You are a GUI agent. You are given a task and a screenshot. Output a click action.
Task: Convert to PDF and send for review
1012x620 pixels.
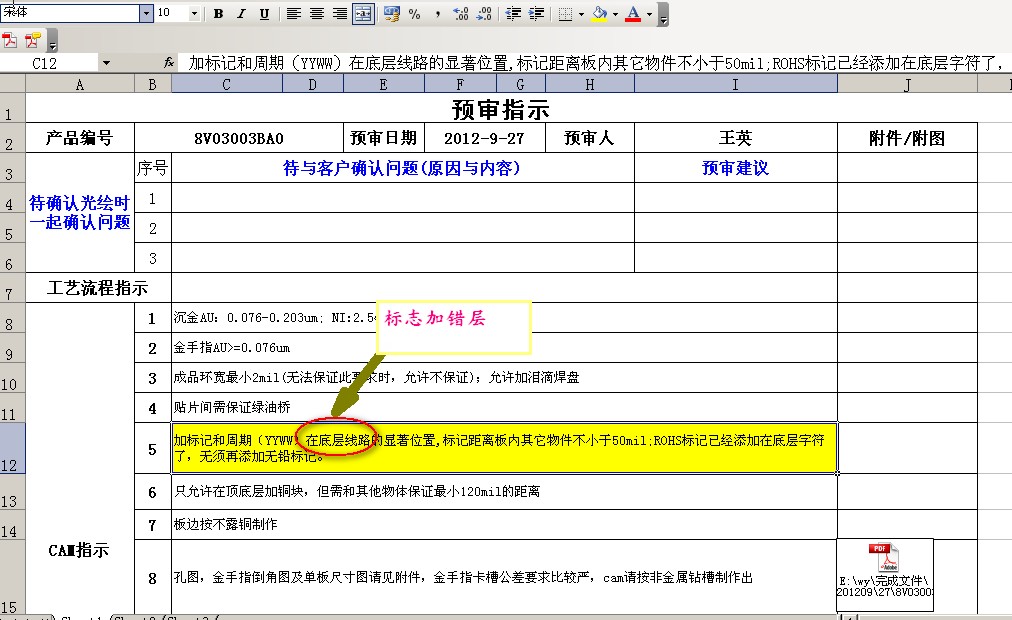[x=32, y=41]
